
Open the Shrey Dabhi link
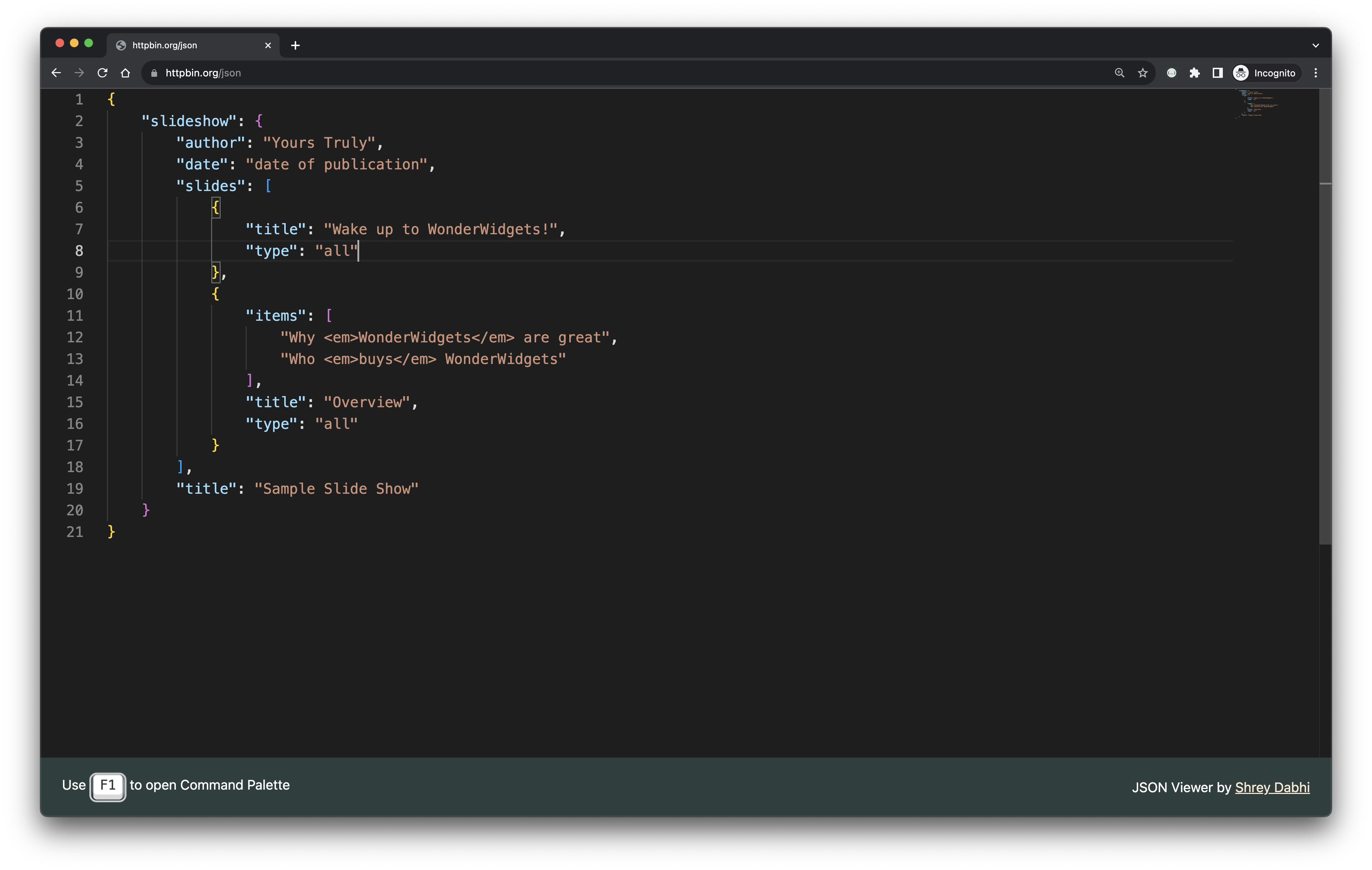click(1272, 787)
